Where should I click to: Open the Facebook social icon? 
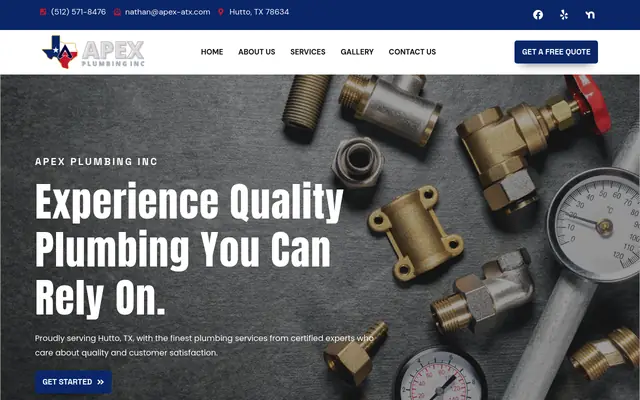point(538,15)
